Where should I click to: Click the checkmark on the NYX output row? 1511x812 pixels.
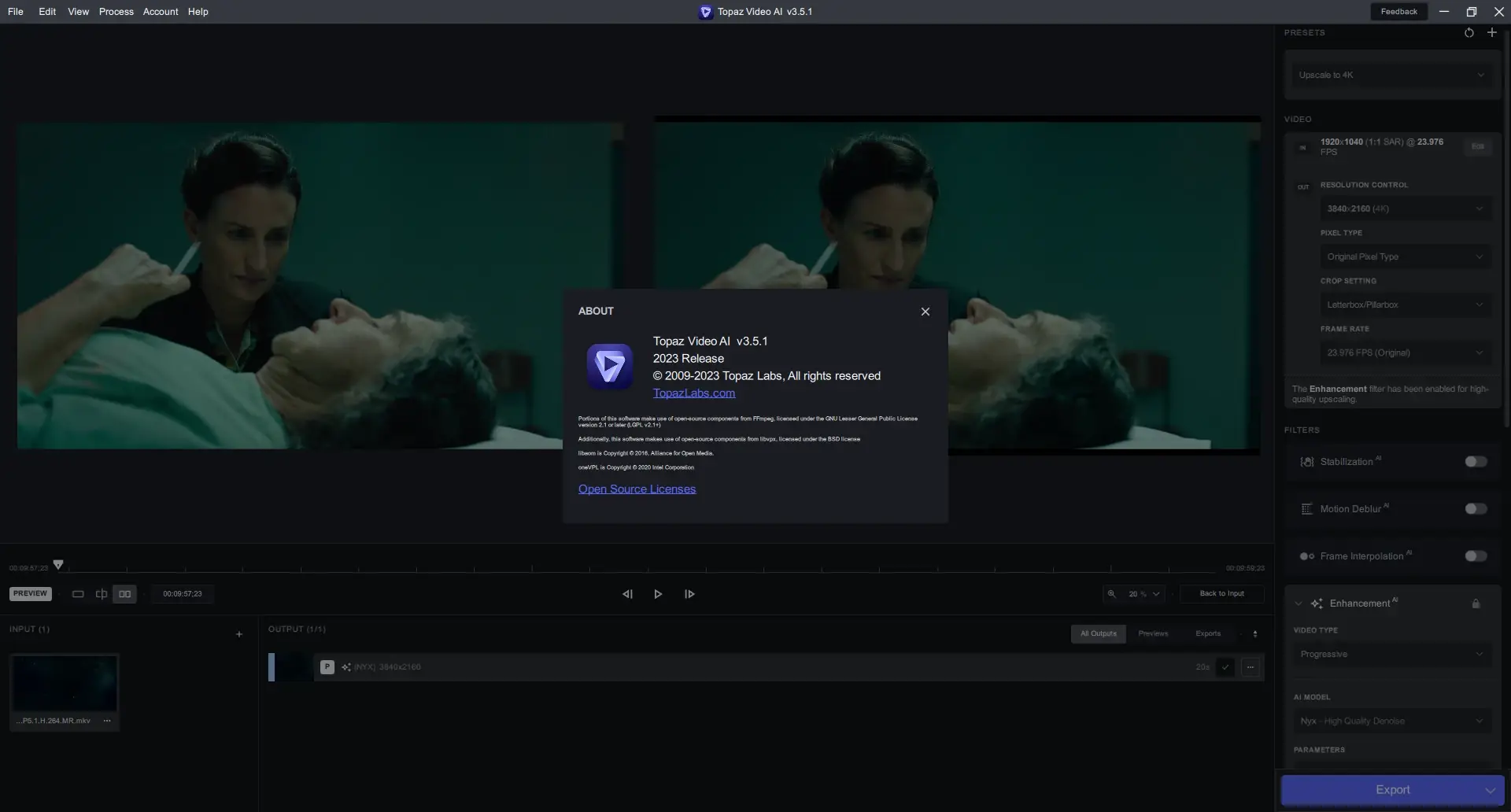pyautogui.click(x=1225, y=667)
